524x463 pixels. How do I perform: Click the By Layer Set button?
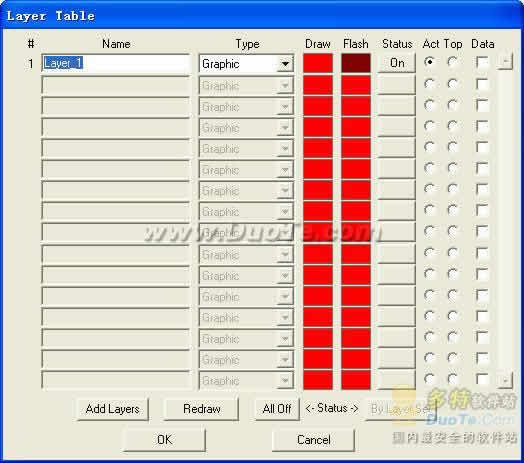[401, 409]
